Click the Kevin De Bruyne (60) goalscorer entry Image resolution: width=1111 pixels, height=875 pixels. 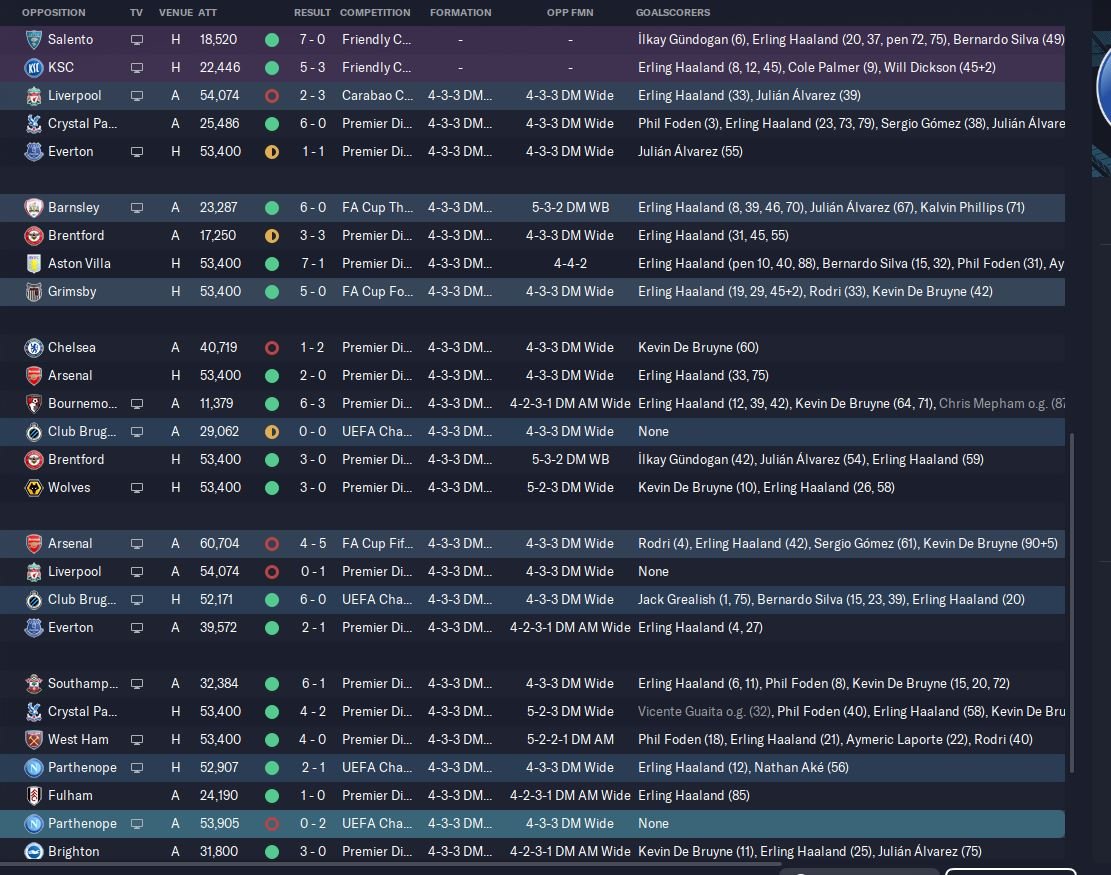[698, 347]
